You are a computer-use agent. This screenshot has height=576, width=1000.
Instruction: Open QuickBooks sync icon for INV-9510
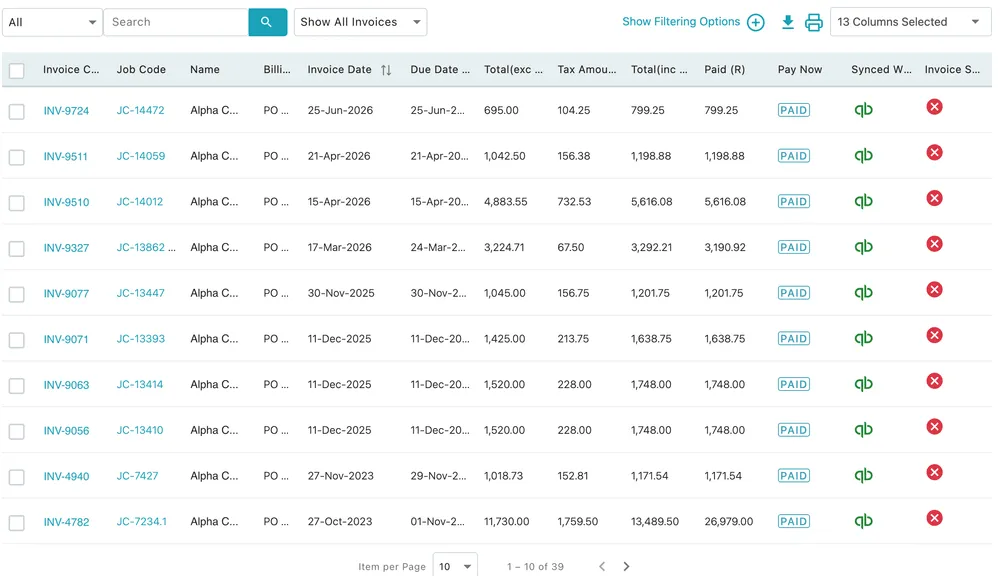(x=864, y=202)
